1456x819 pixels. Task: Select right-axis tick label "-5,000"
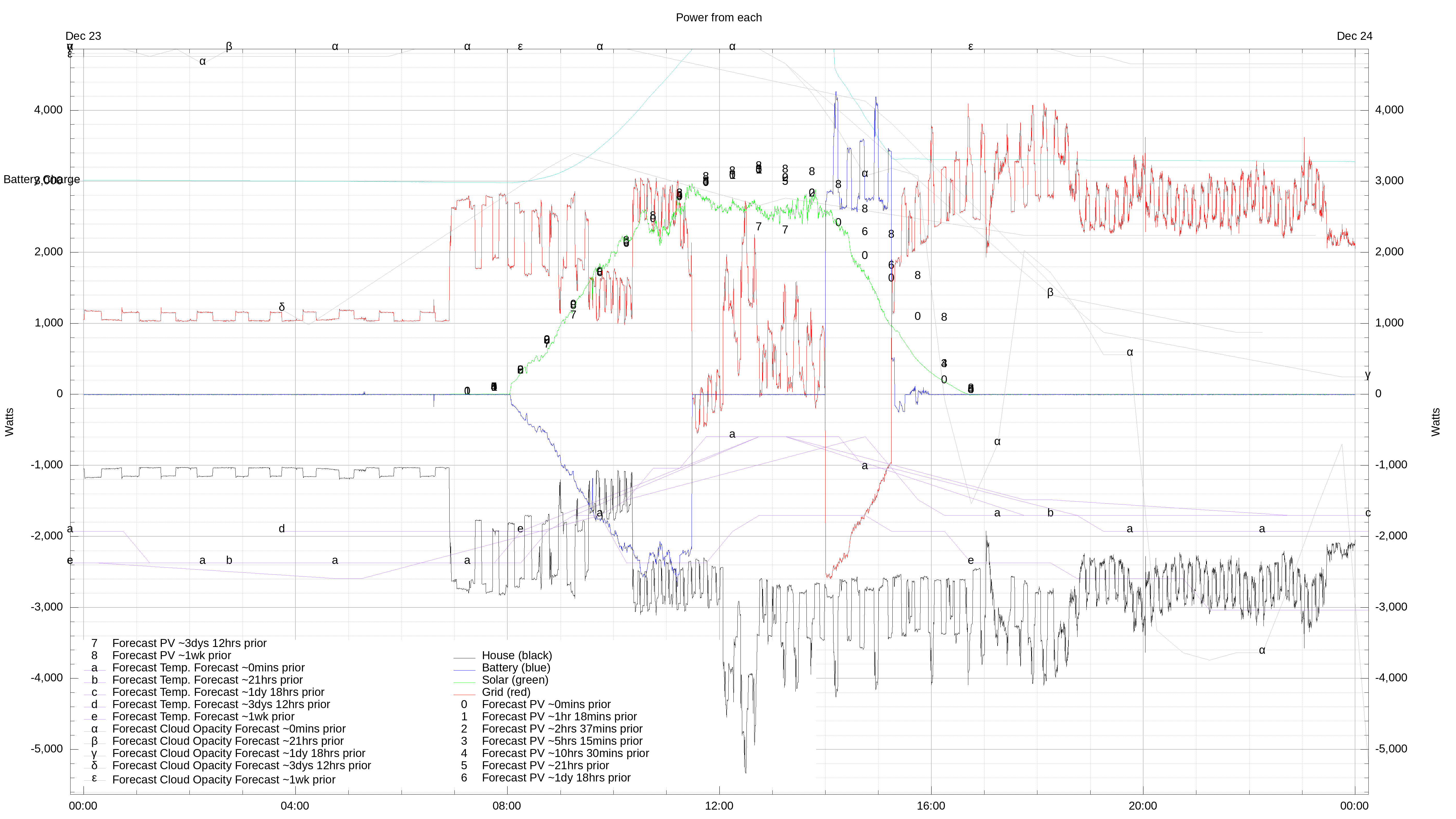coord(1391,749)
